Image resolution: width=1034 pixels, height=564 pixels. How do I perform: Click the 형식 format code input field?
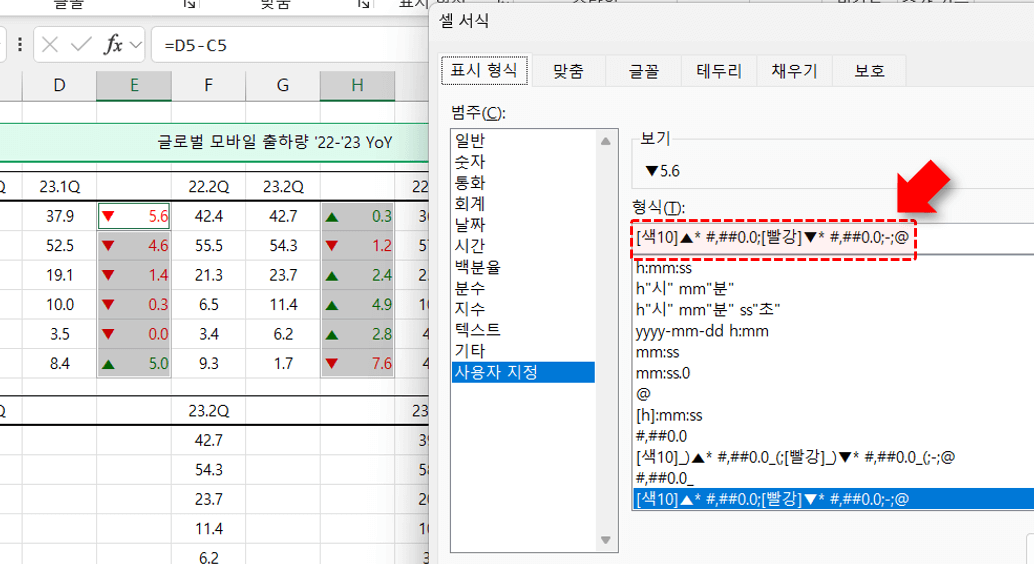832,238
